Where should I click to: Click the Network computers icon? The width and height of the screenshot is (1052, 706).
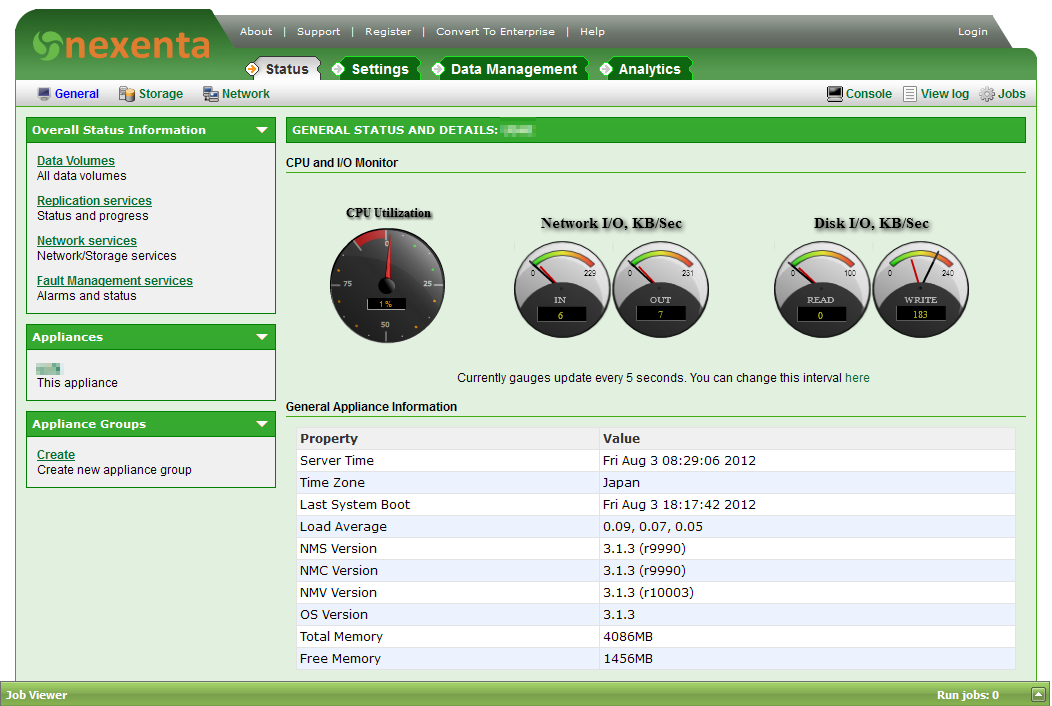pos(211,94)
